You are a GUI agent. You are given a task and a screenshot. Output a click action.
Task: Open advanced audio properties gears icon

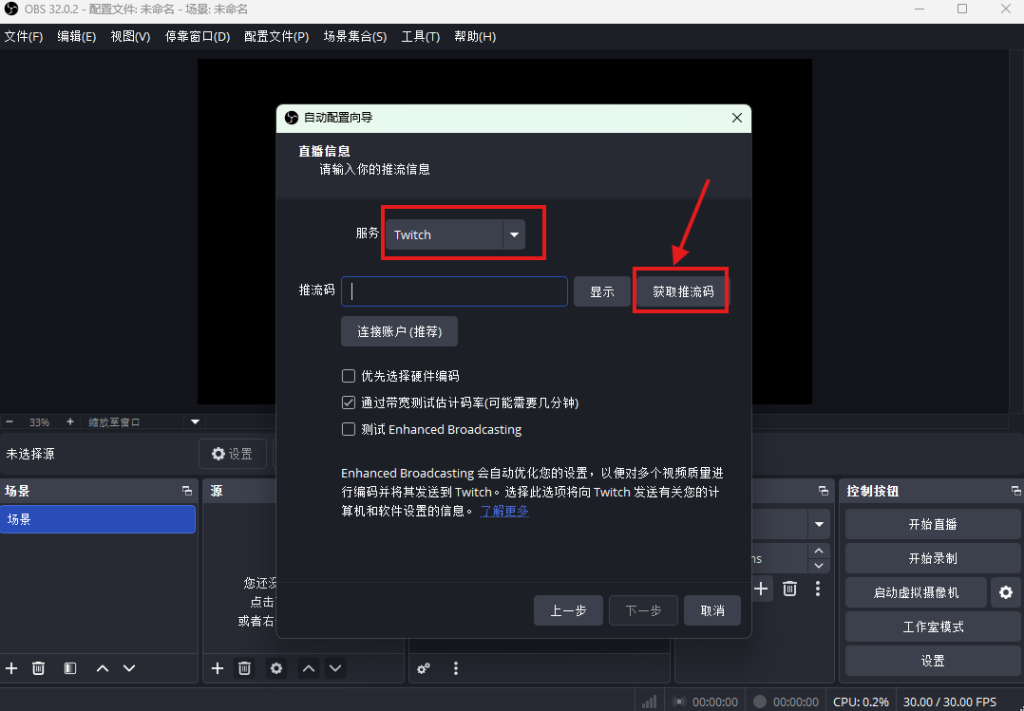coord(424,668)
